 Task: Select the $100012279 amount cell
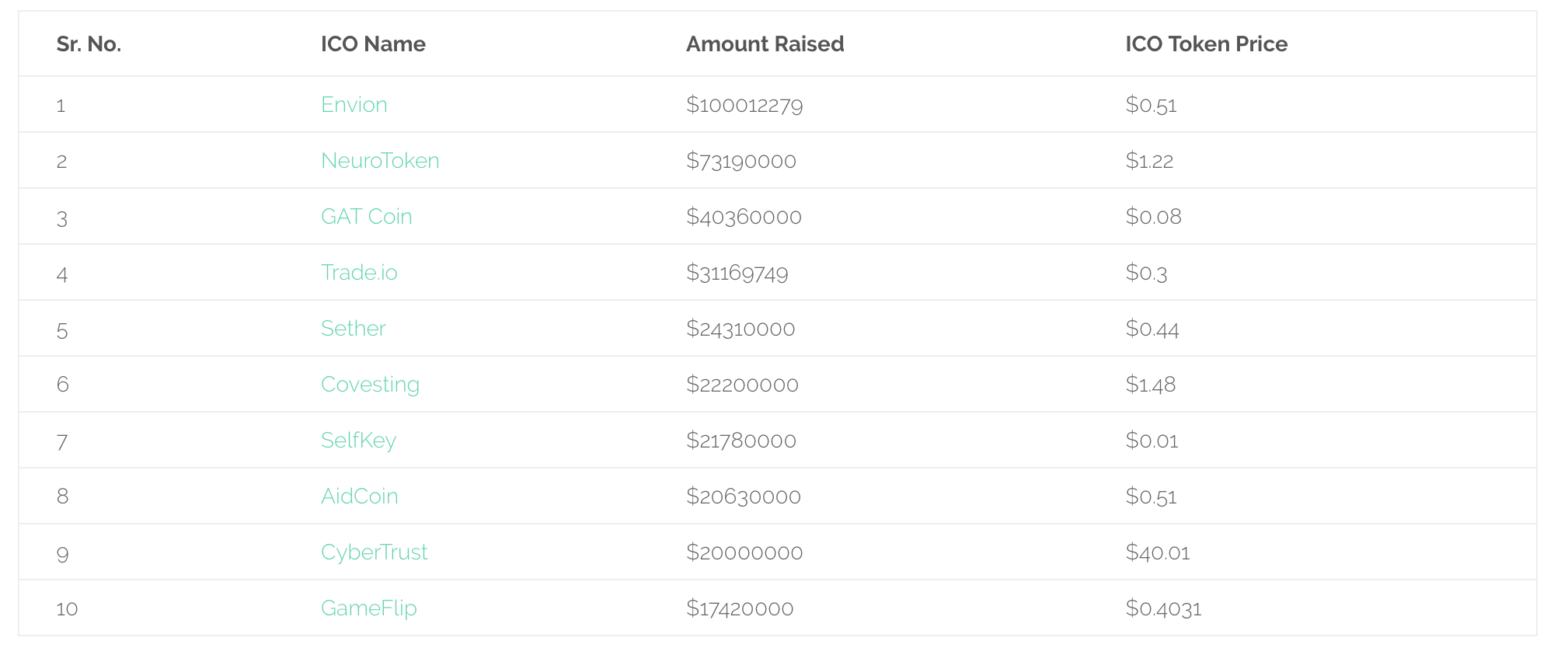[744, 105]
